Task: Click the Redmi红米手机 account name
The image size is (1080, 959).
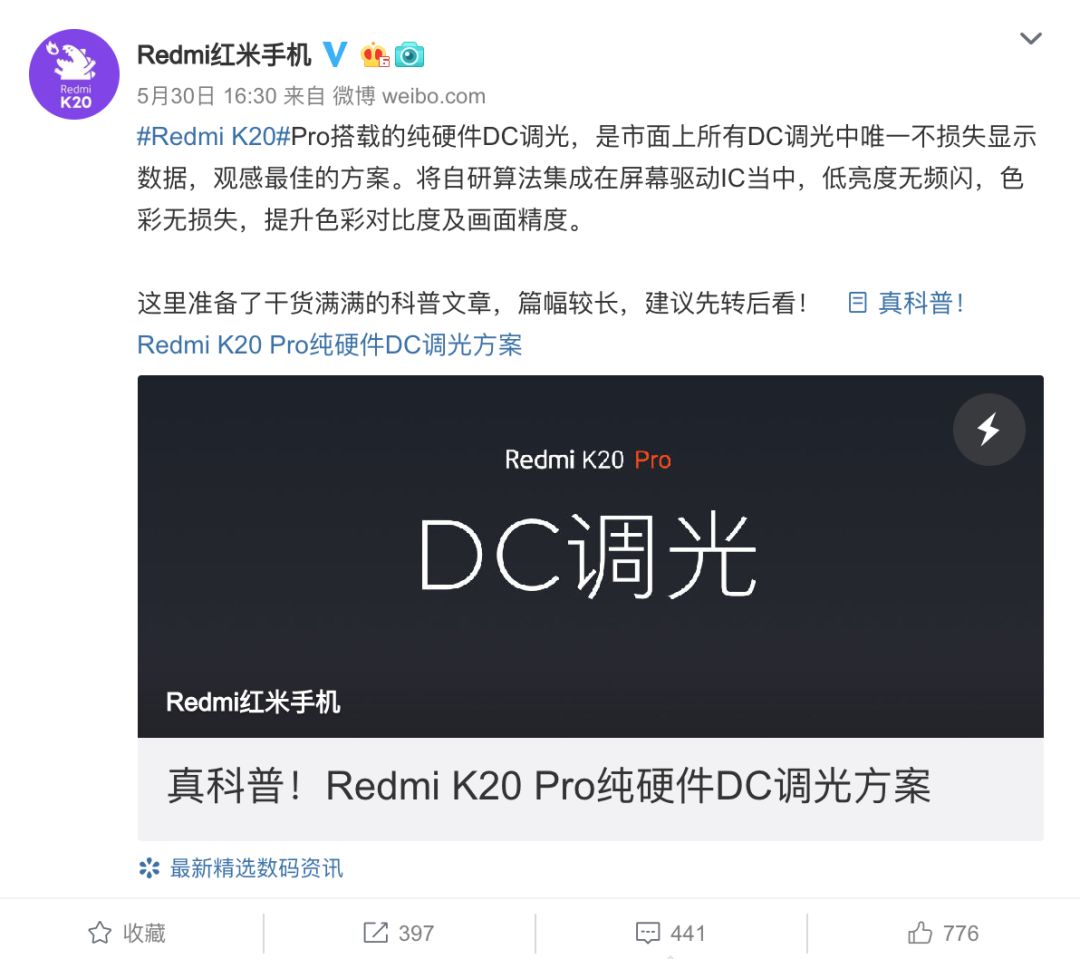Action: click(224, 54)
